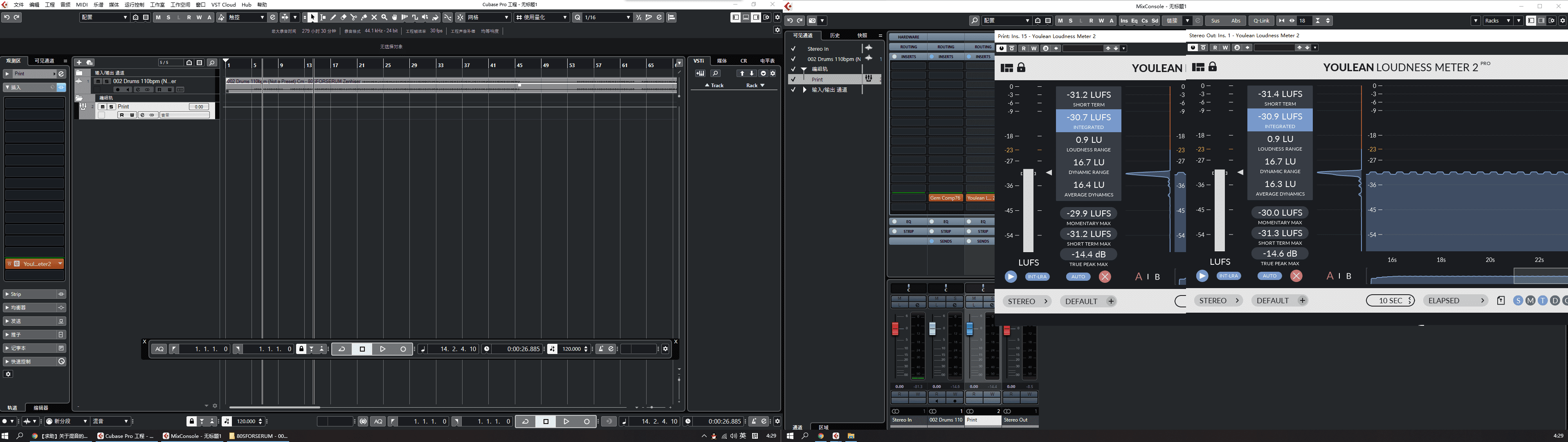Switch to the 可见通道 tab in Cubase inspector
1568x442 pixels.
(x=45, y=61)
